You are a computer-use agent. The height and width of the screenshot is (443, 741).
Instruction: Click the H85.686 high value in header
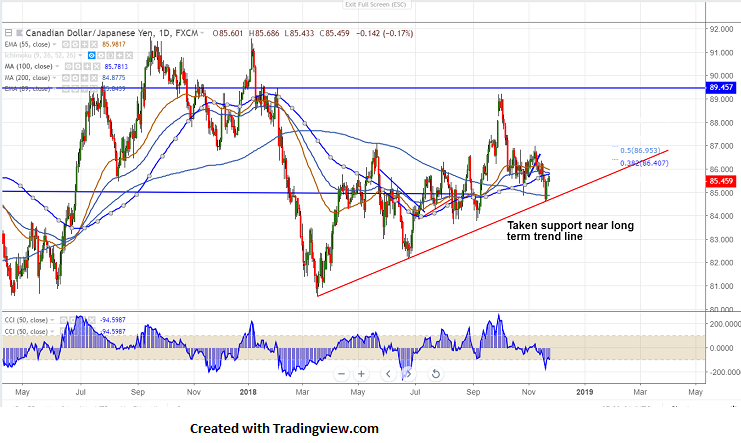tap(264, 34)
